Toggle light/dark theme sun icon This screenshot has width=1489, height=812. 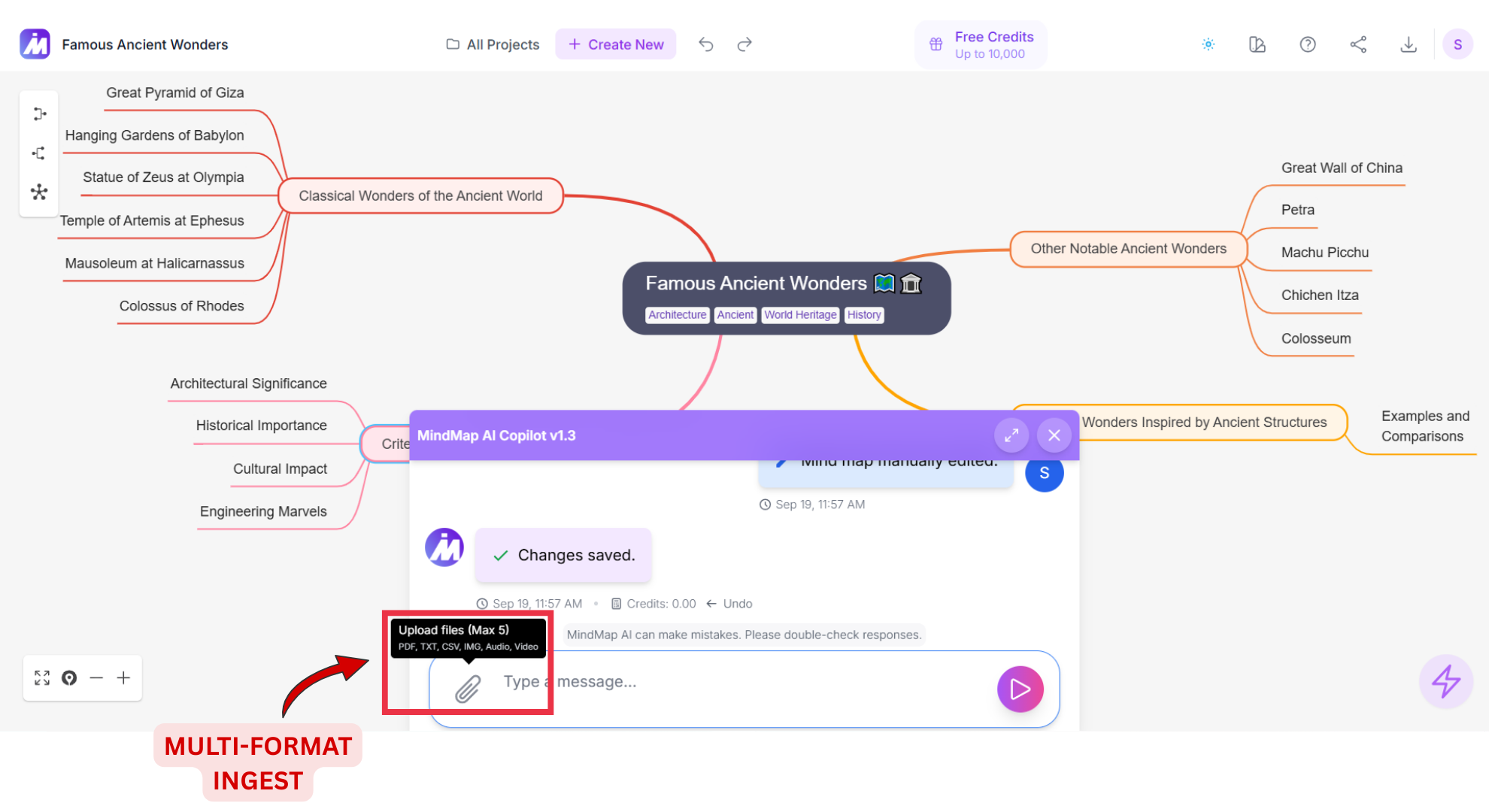(x=1208, y=44)
